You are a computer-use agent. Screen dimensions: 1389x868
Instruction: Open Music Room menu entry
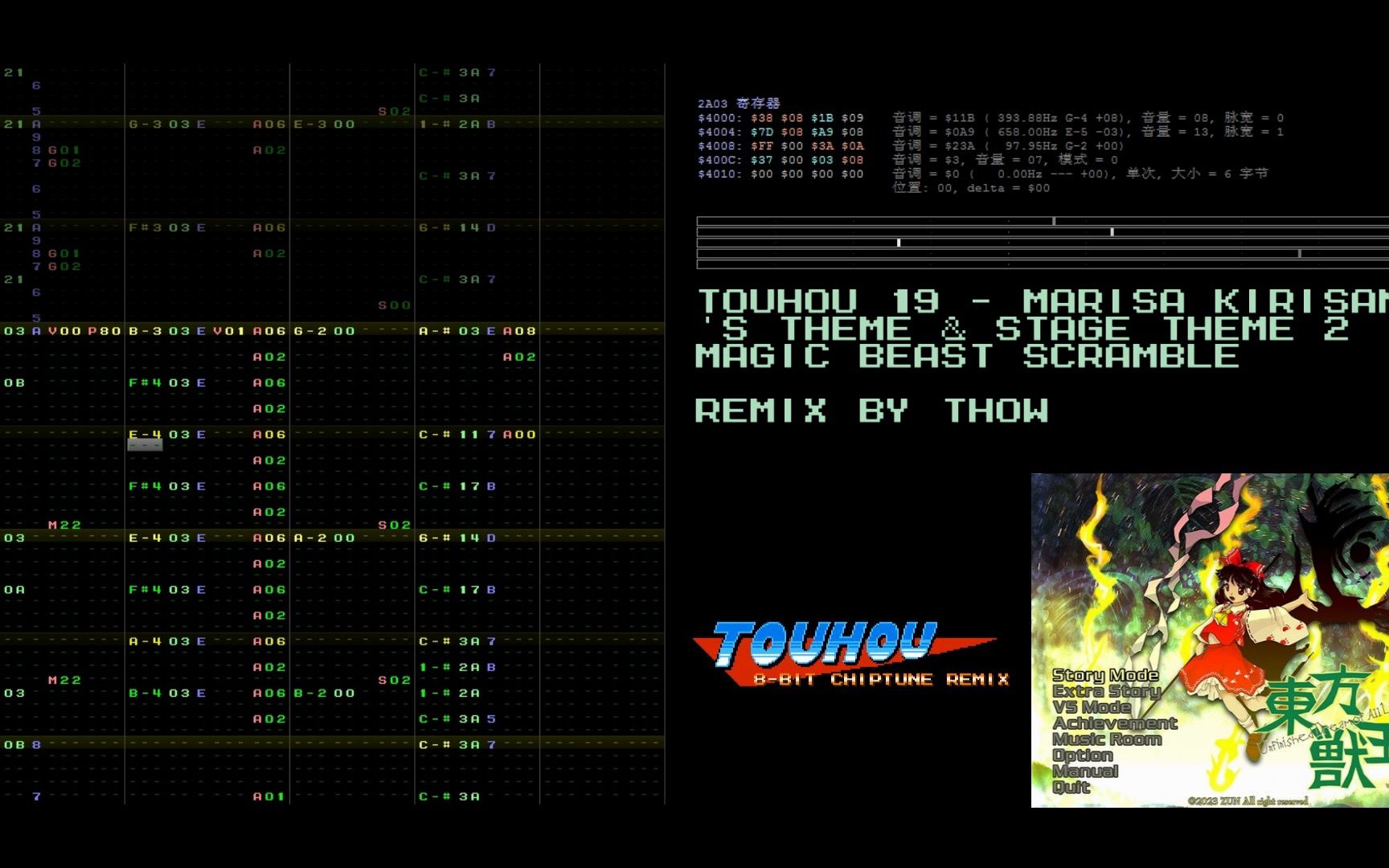coord(1107,739)
